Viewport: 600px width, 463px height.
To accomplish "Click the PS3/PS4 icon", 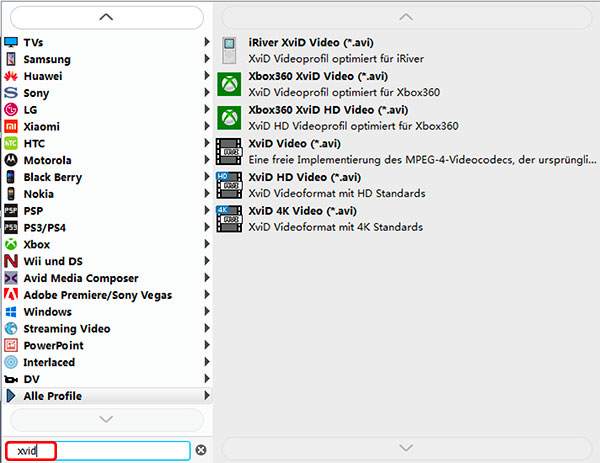I will tap(11, 227).
